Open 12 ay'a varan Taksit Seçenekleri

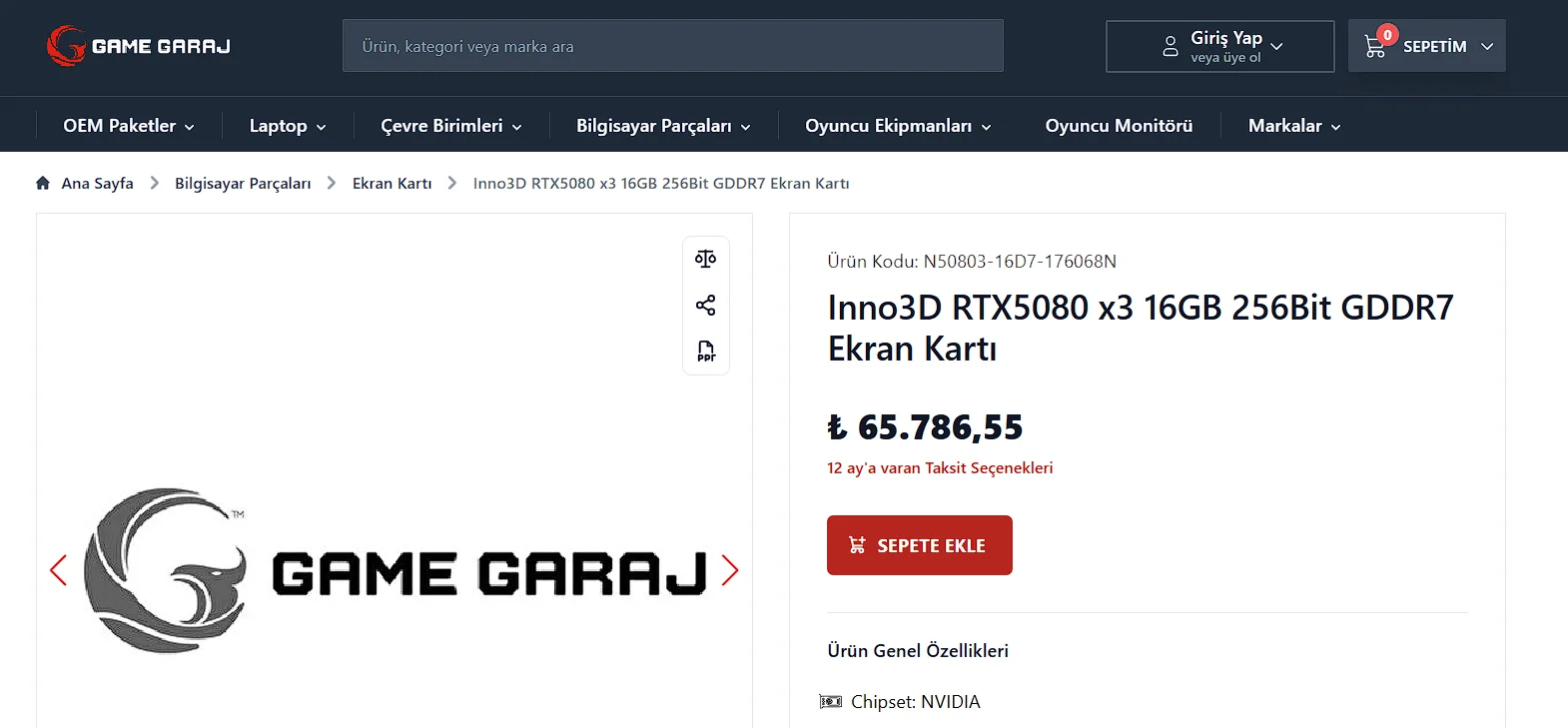point(940,468)
